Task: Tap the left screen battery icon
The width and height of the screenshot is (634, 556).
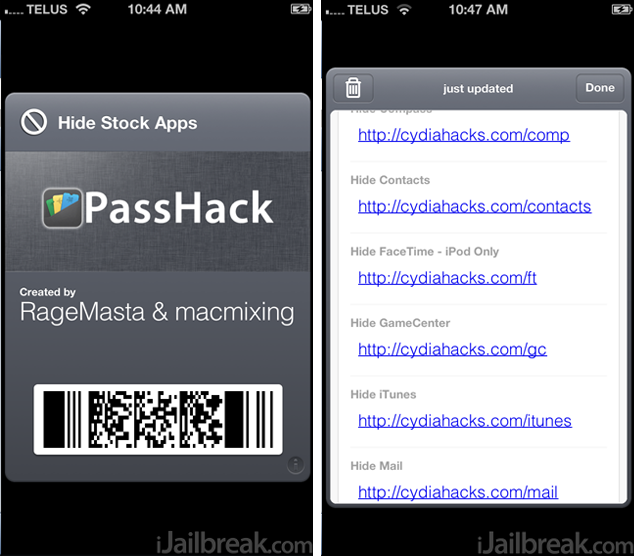Action: (x=301, y=9)
